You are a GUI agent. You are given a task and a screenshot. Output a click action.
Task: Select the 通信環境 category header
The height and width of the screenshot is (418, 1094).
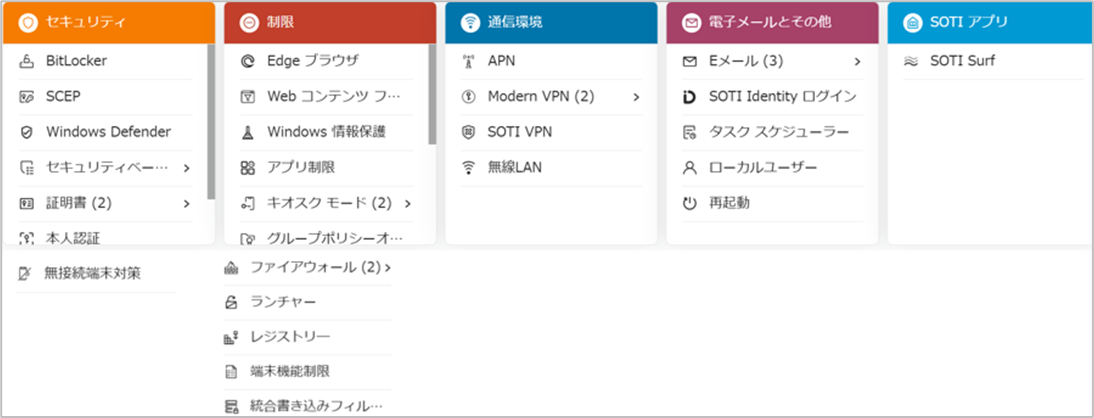click(x=551, y=22)
